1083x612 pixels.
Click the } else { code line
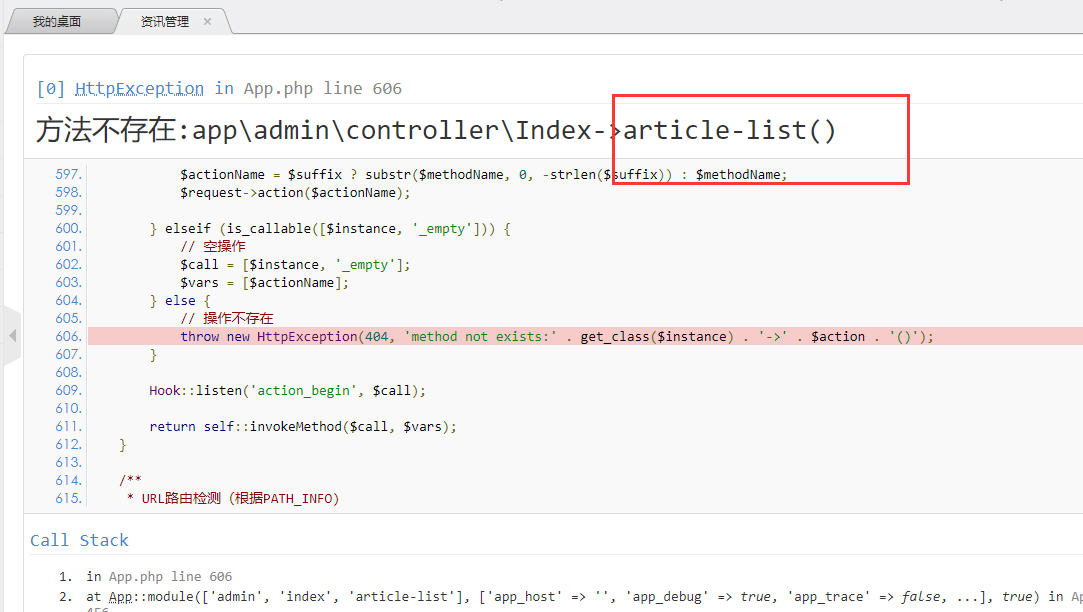click(180, 300)
